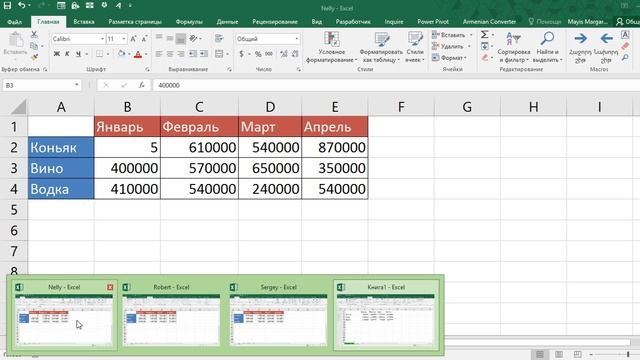Apply cell borders icon
Image resolution: width=640 pixels, height=360 pixels.
click(99, 54)
